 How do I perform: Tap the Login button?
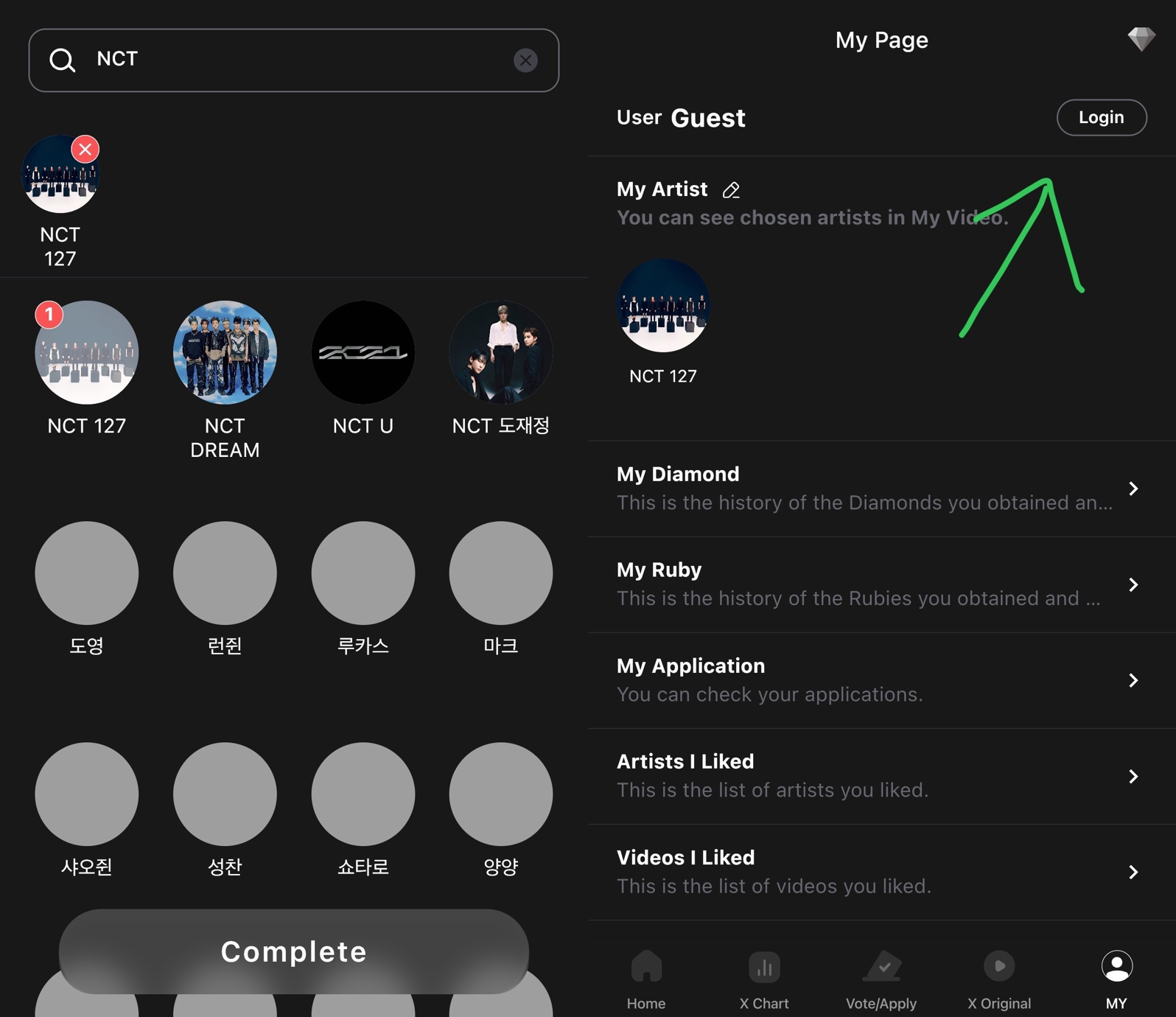point(1102,118)
